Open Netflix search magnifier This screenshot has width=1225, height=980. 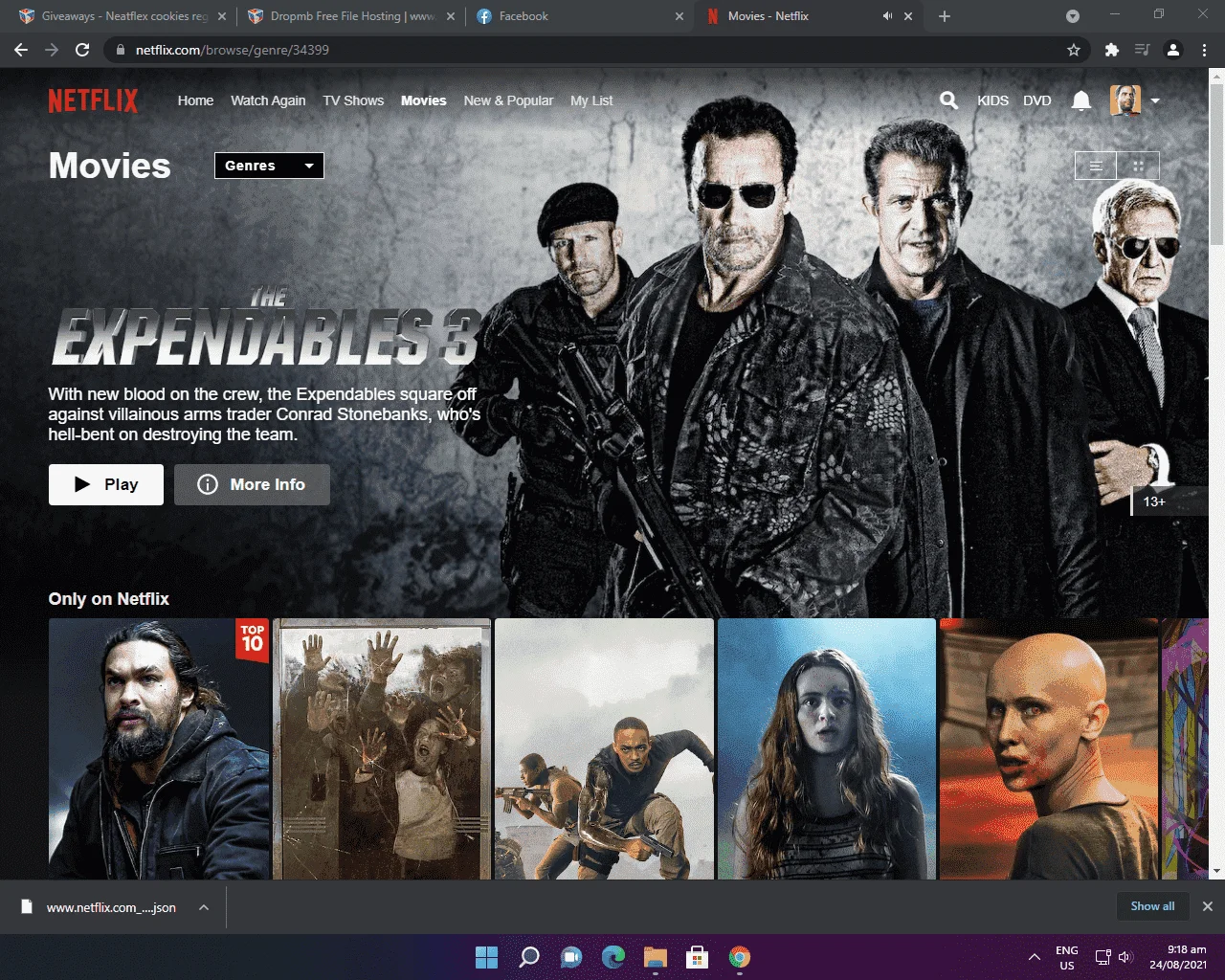(x=948, y=100)
